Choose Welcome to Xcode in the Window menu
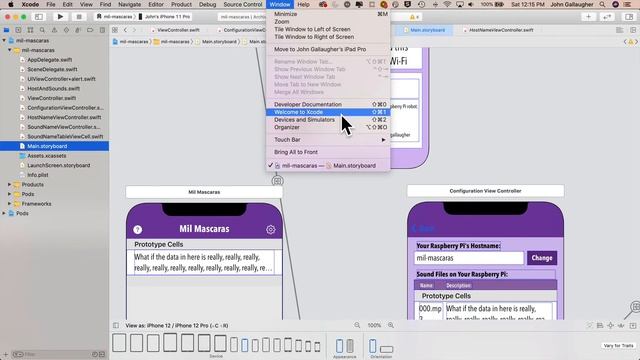The height and width of the screenshot is (360, 640). [328, 112]
